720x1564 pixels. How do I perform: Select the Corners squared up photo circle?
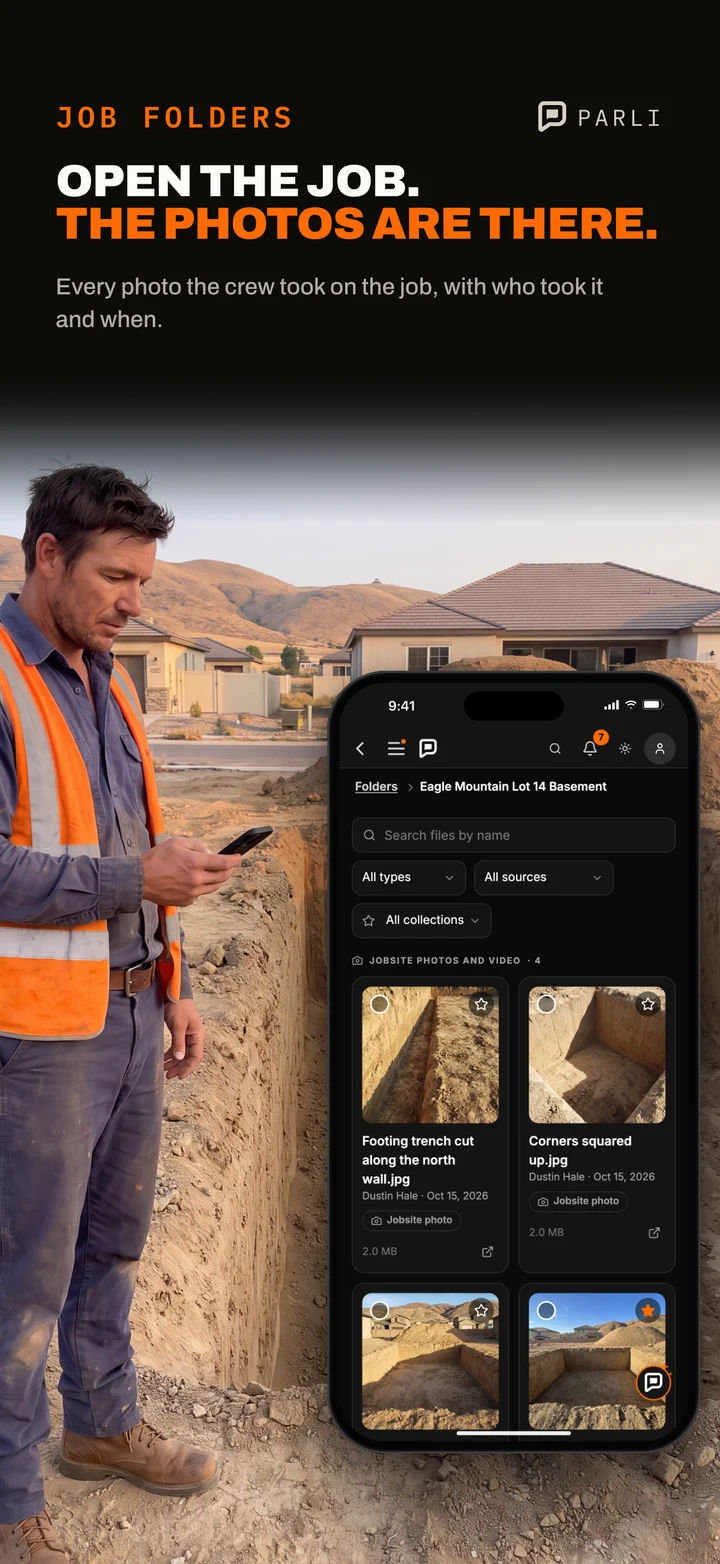click(546, 1004)
